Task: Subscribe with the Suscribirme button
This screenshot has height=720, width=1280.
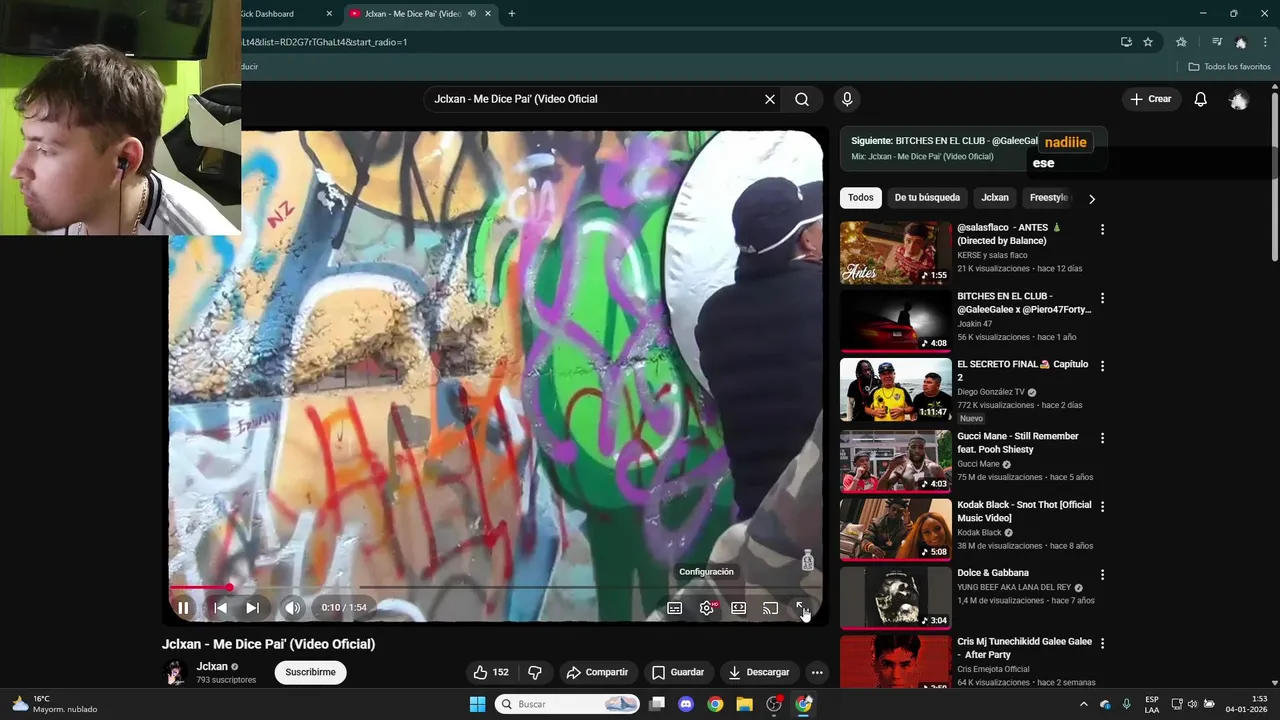Action: tap(310, 672)
